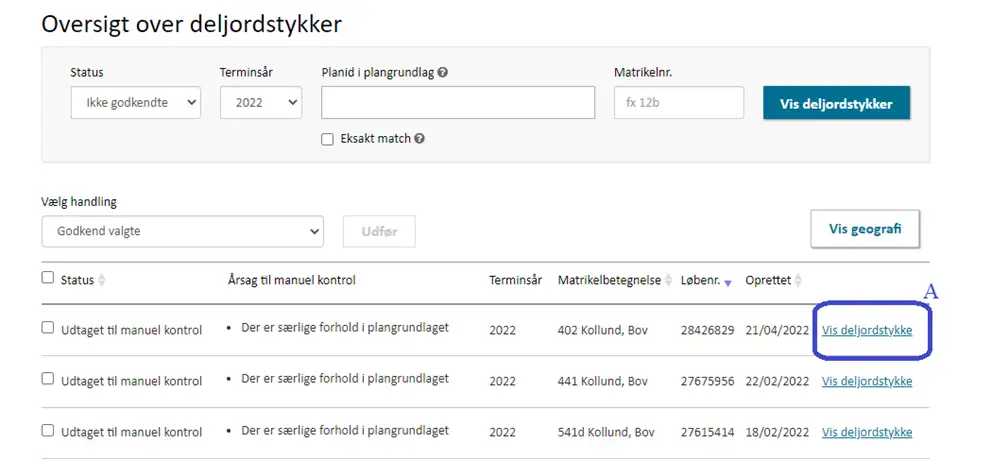
Task: Enable the Eksakt match checkbox
Action: (327, 139)
